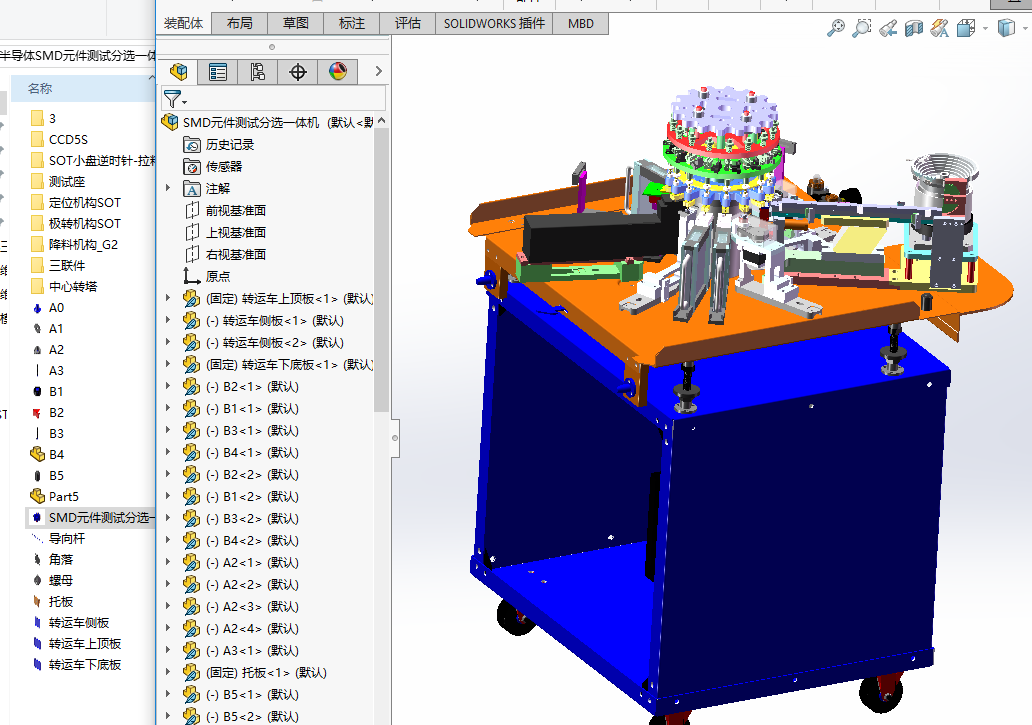Expand the 注解 tree node
Viewport: 1032px width, 725px height.
pos(168,188)
